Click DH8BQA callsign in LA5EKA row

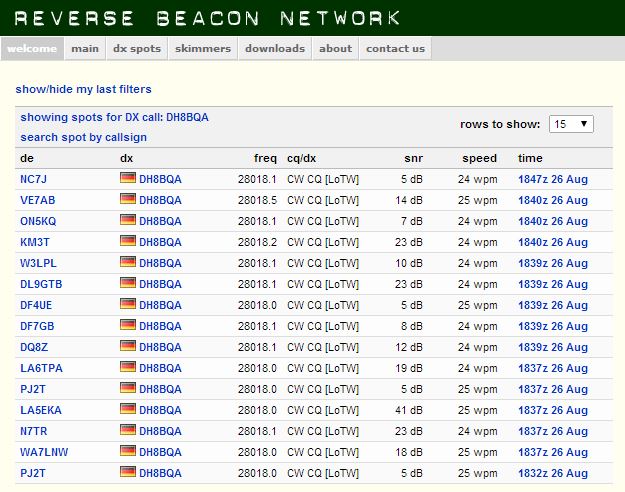160,410
